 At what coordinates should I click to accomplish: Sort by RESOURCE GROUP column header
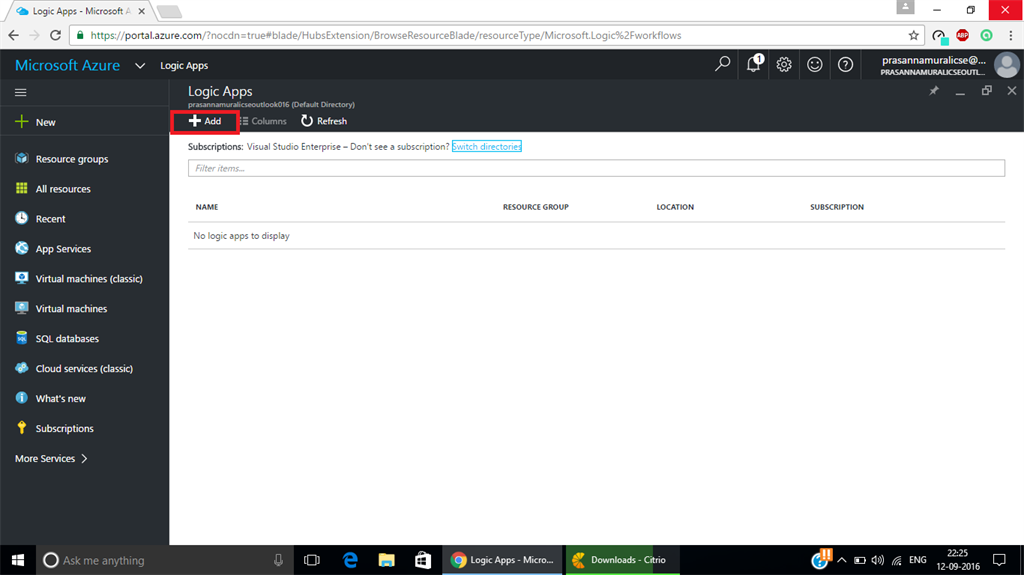536,207
